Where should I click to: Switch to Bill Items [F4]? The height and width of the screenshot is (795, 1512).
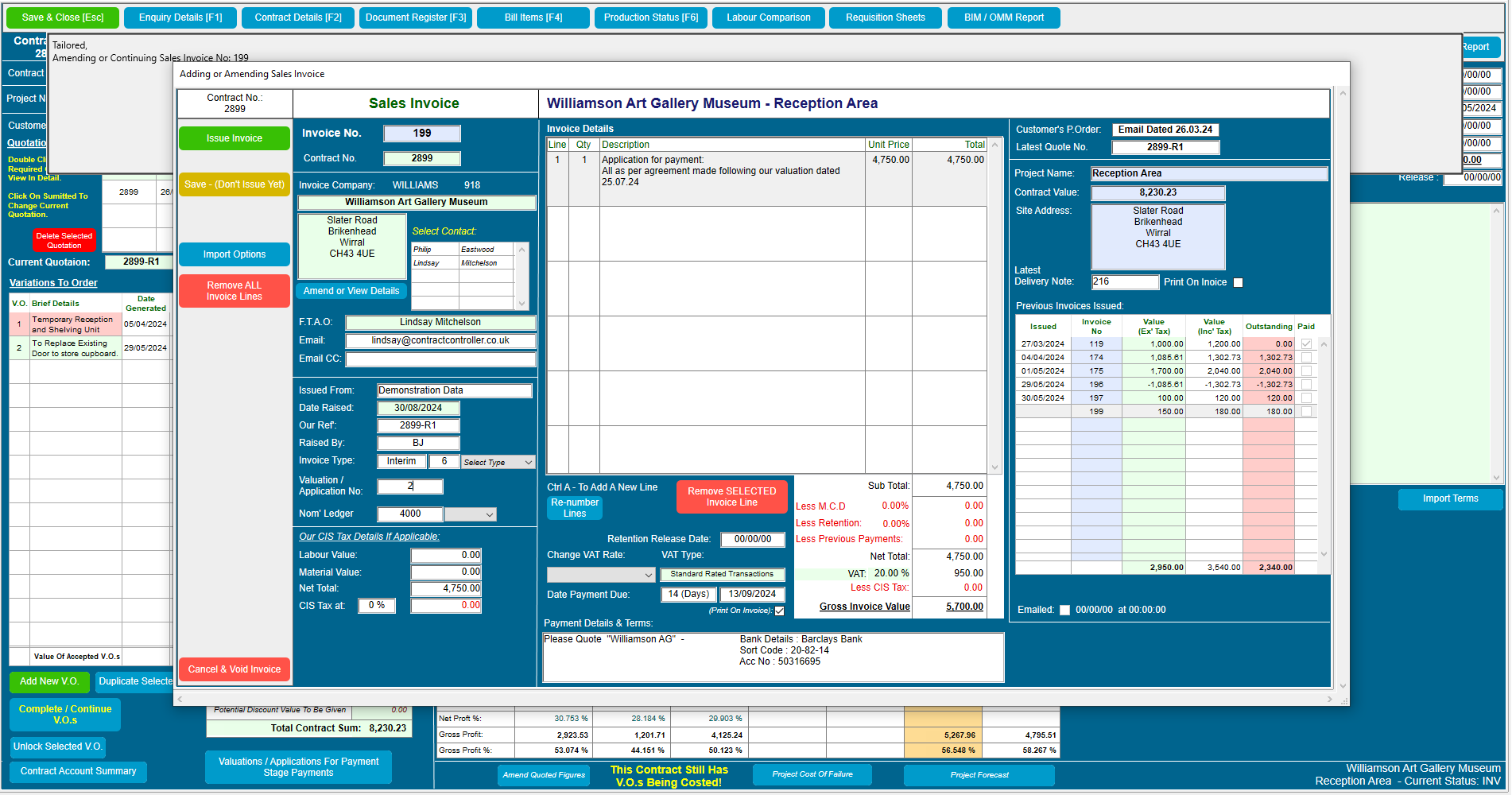click(x=533, y=17)
